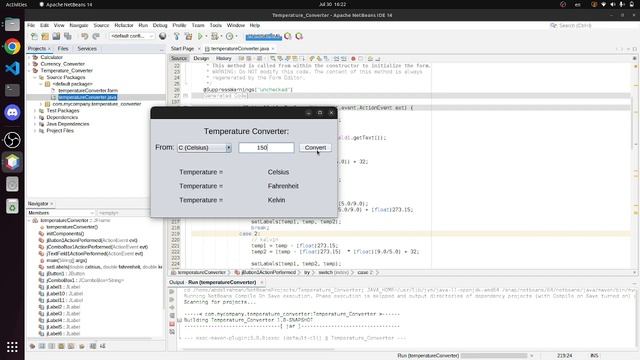Open the Members dropdown in Navigator
Screen dimensions: 640x360
61,213
